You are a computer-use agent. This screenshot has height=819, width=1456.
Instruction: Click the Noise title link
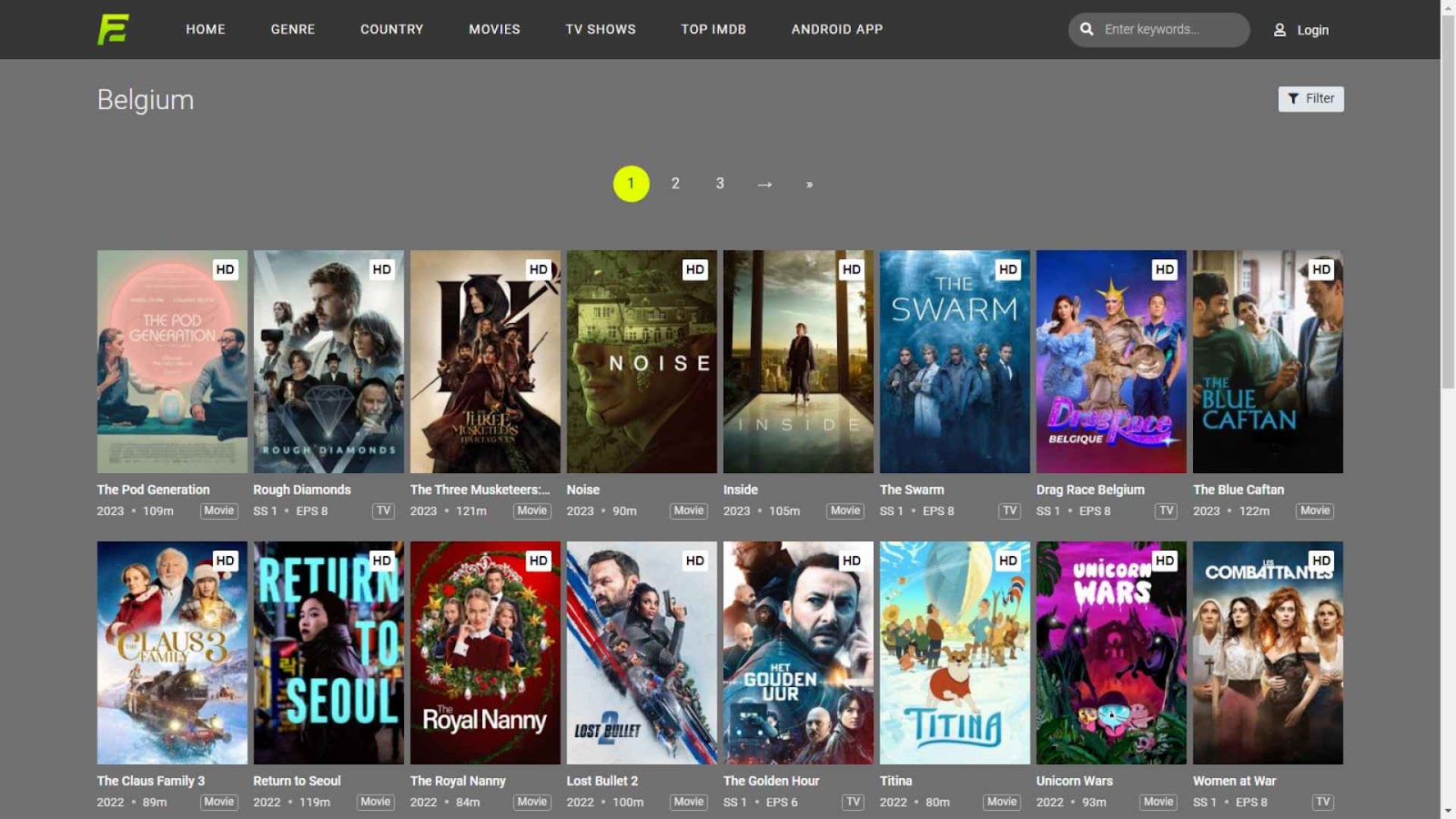tap(583, 490)
